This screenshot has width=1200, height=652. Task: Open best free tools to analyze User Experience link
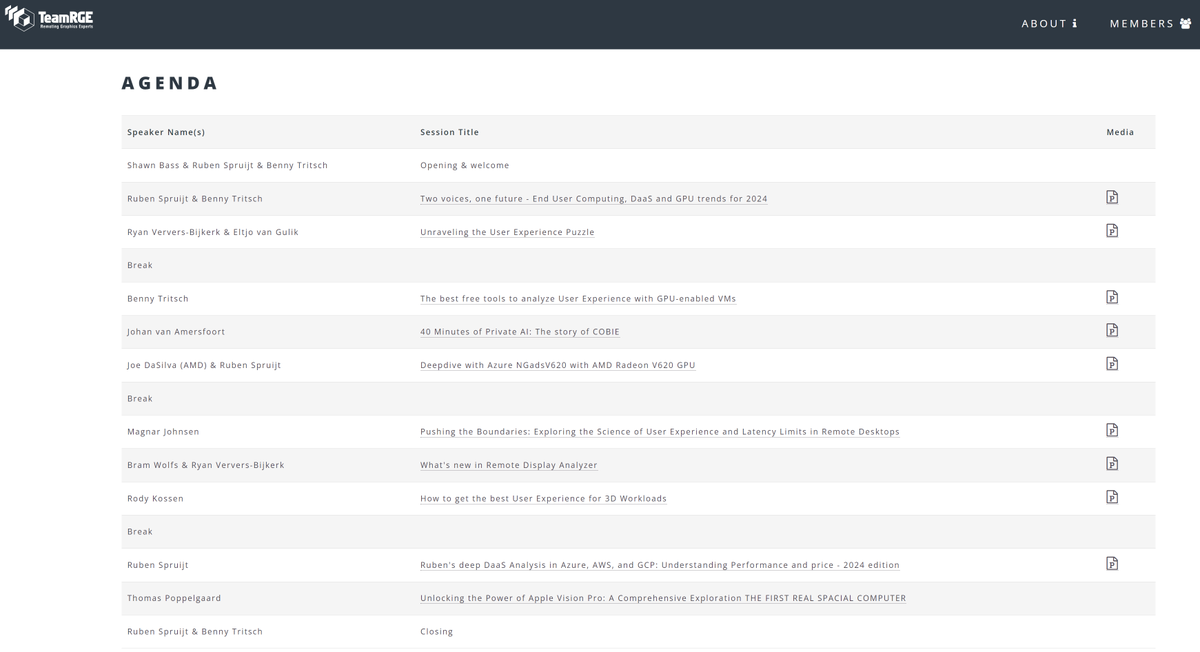(x=578, y=299)
